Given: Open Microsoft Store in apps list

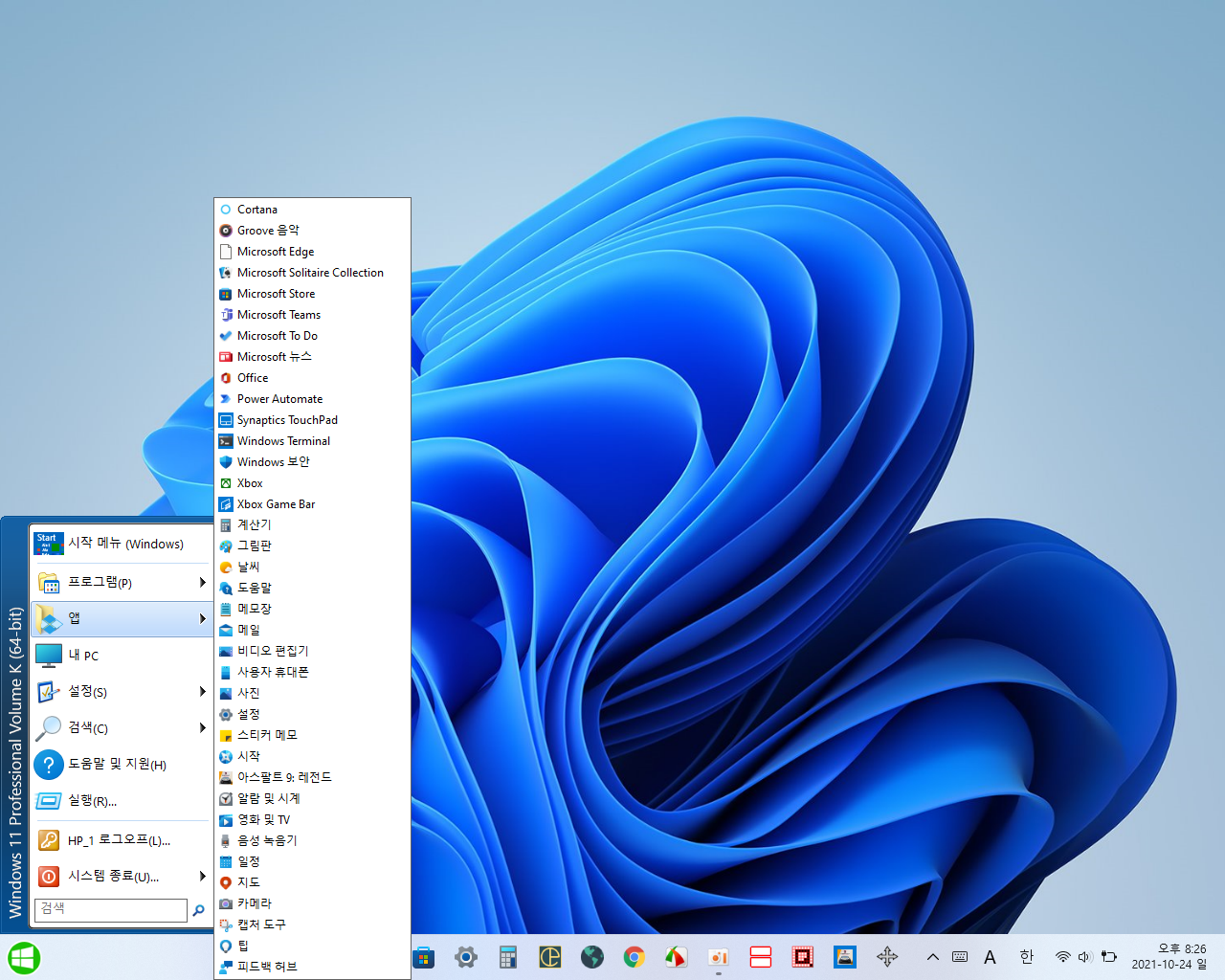Looking at the screenshot, I should 312,294.
